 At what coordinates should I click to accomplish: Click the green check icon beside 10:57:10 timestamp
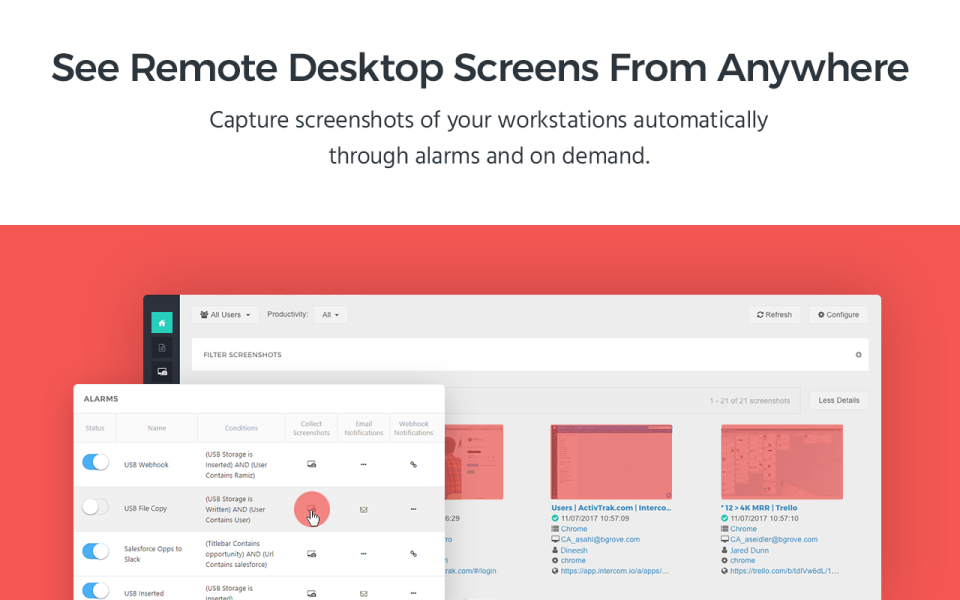724,519
